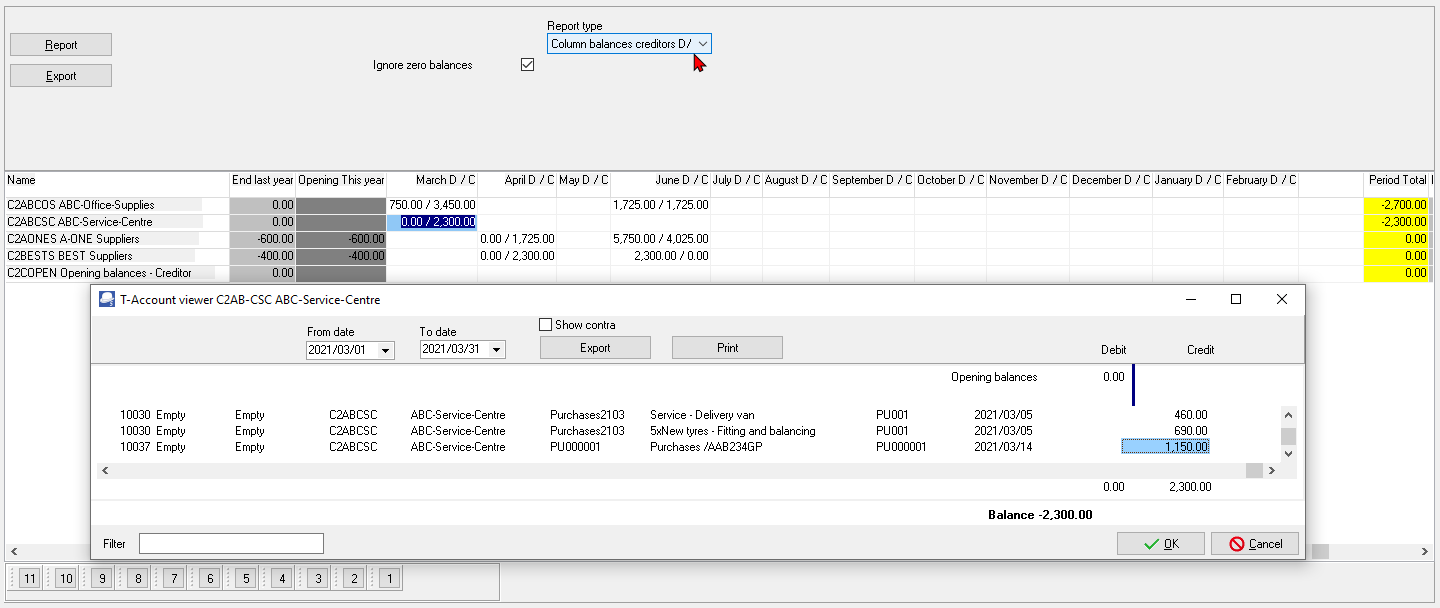Click the Filter text field
The width and height of the screenshot is (1440, 608).
tap(231, 543)
